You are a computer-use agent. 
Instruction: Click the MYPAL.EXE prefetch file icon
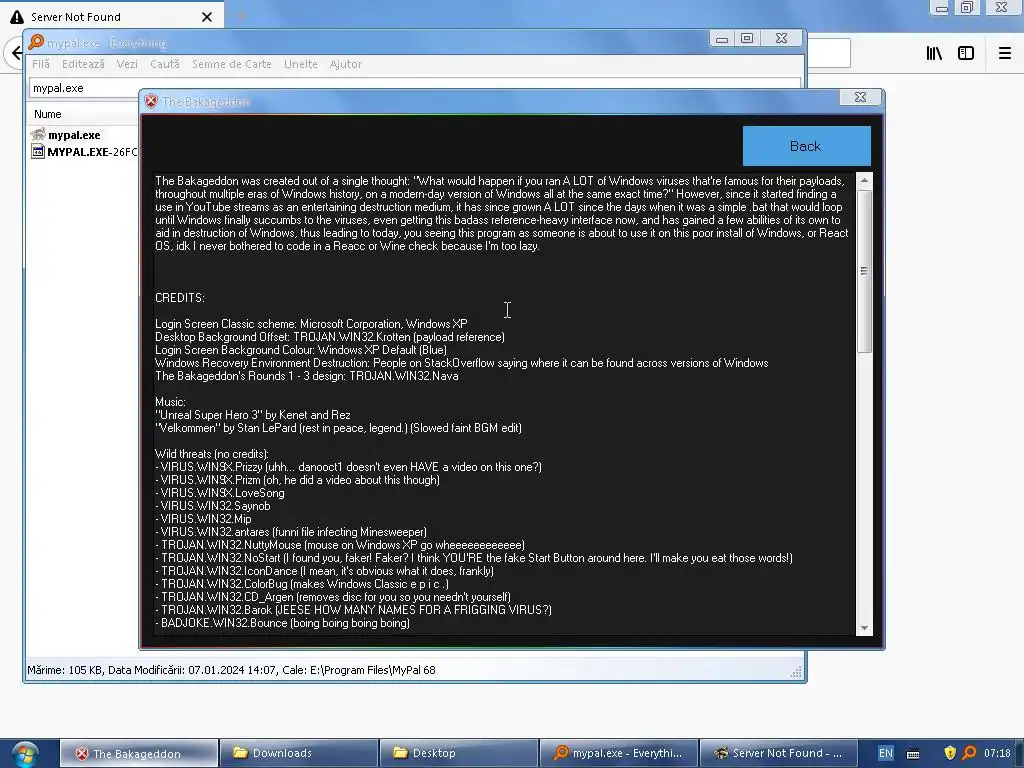(x=38, y=152)
